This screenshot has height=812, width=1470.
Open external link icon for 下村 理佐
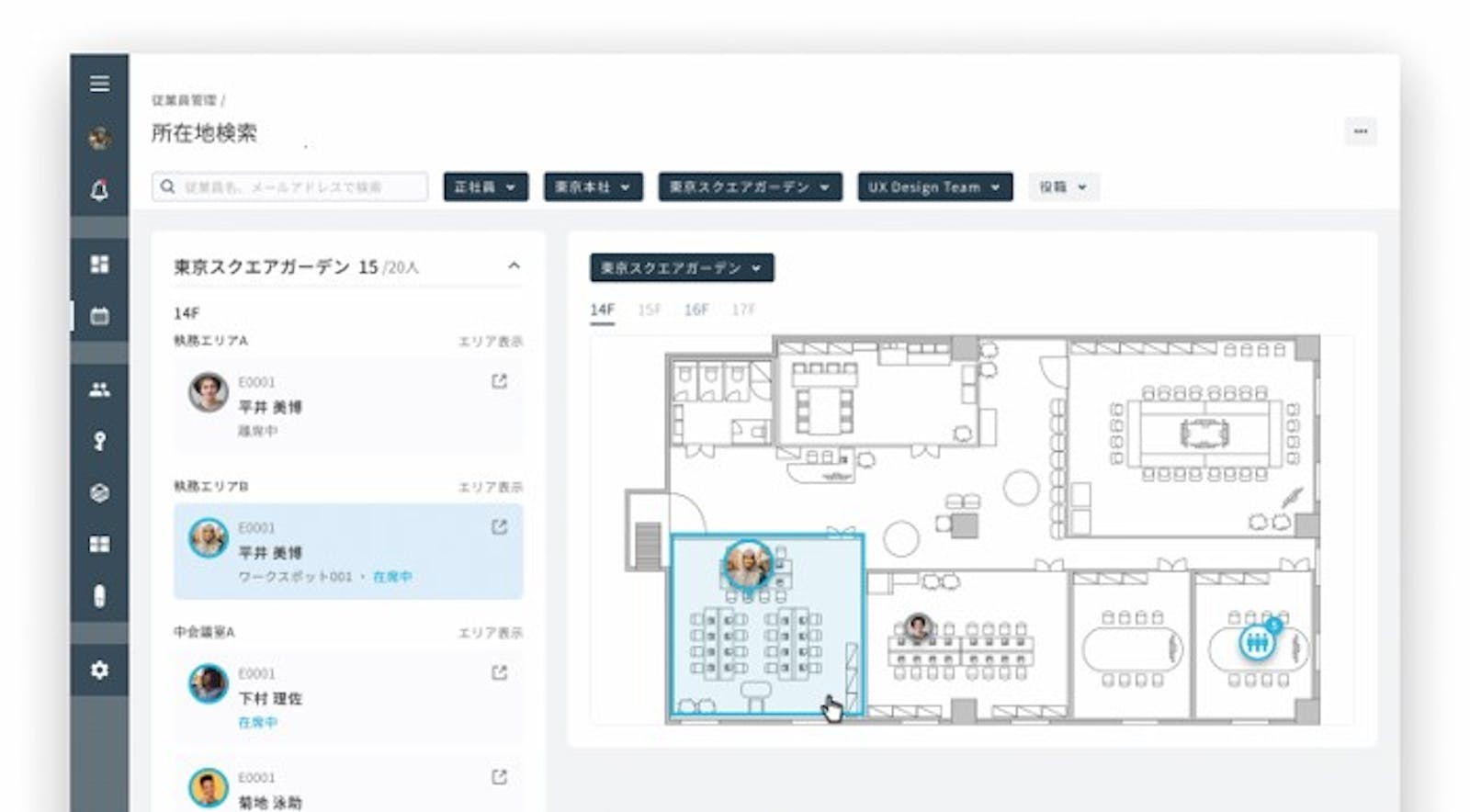tap(499, 673)
